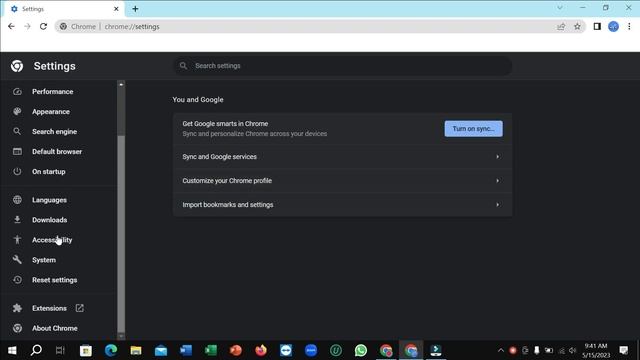Screen dimensions: 640x360
Task: Click Turn on sync button
Action: point(473,129)
